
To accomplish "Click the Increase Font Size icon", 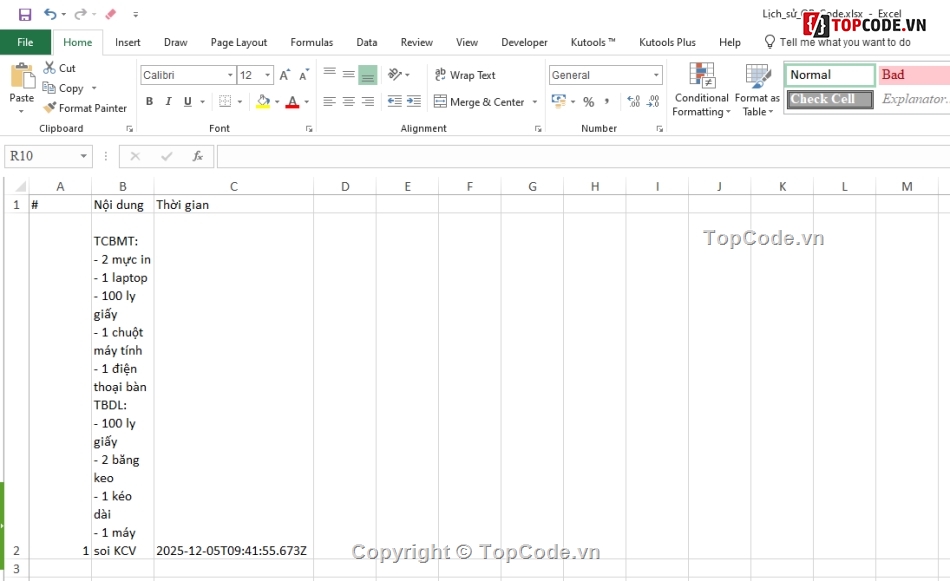I will click(x=285, y=75).
